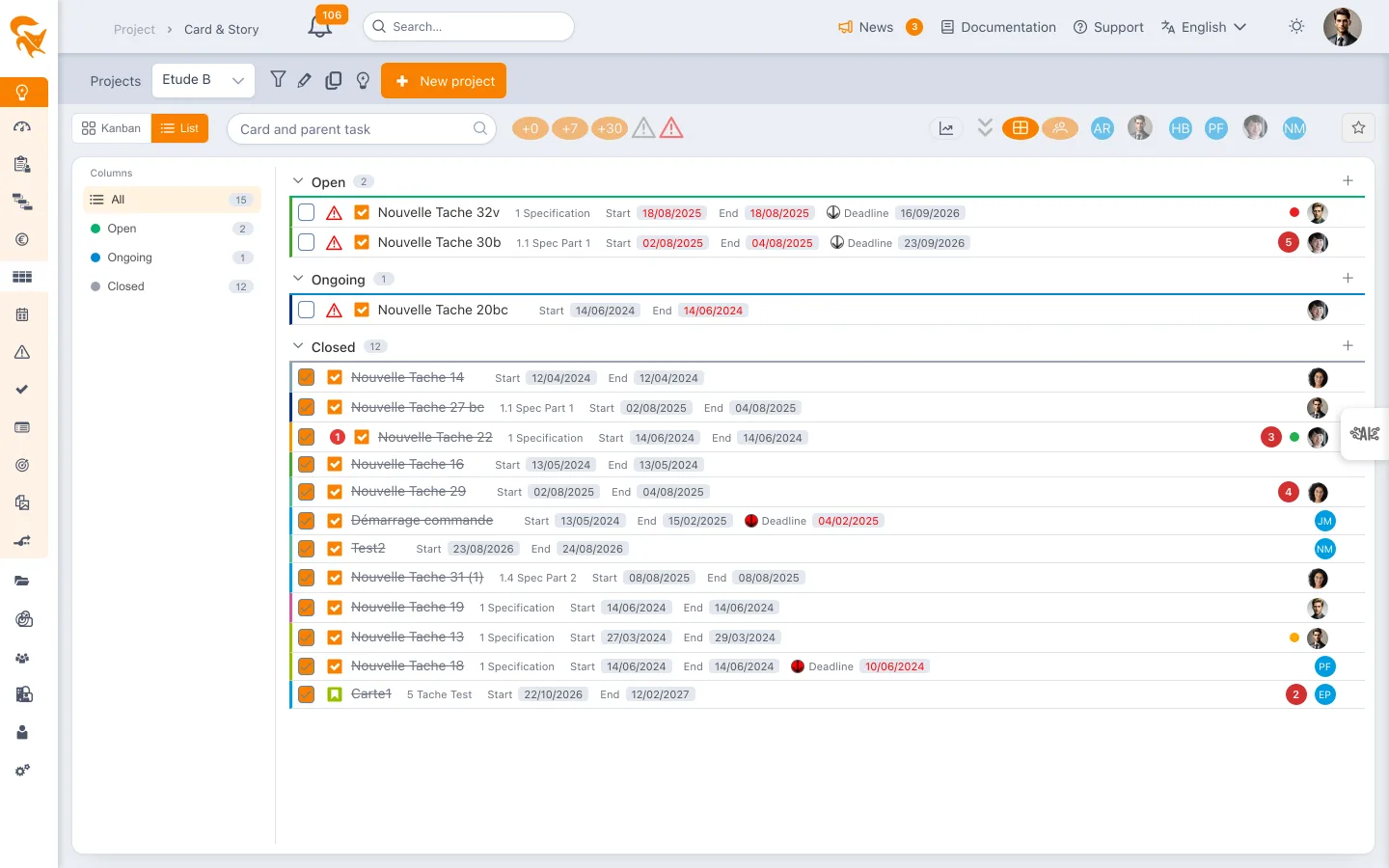The width and height of the screenshot is (1389, 868).
Task: Click the red warning triangle filter
Action: (x=671, y=127)
